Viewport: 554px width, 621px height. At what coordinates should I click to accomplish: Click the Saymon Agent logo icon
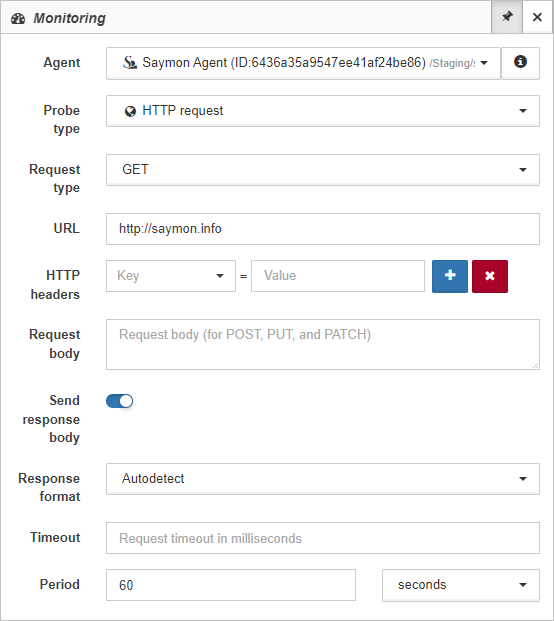pyautogui.click(x=130, y=63)
